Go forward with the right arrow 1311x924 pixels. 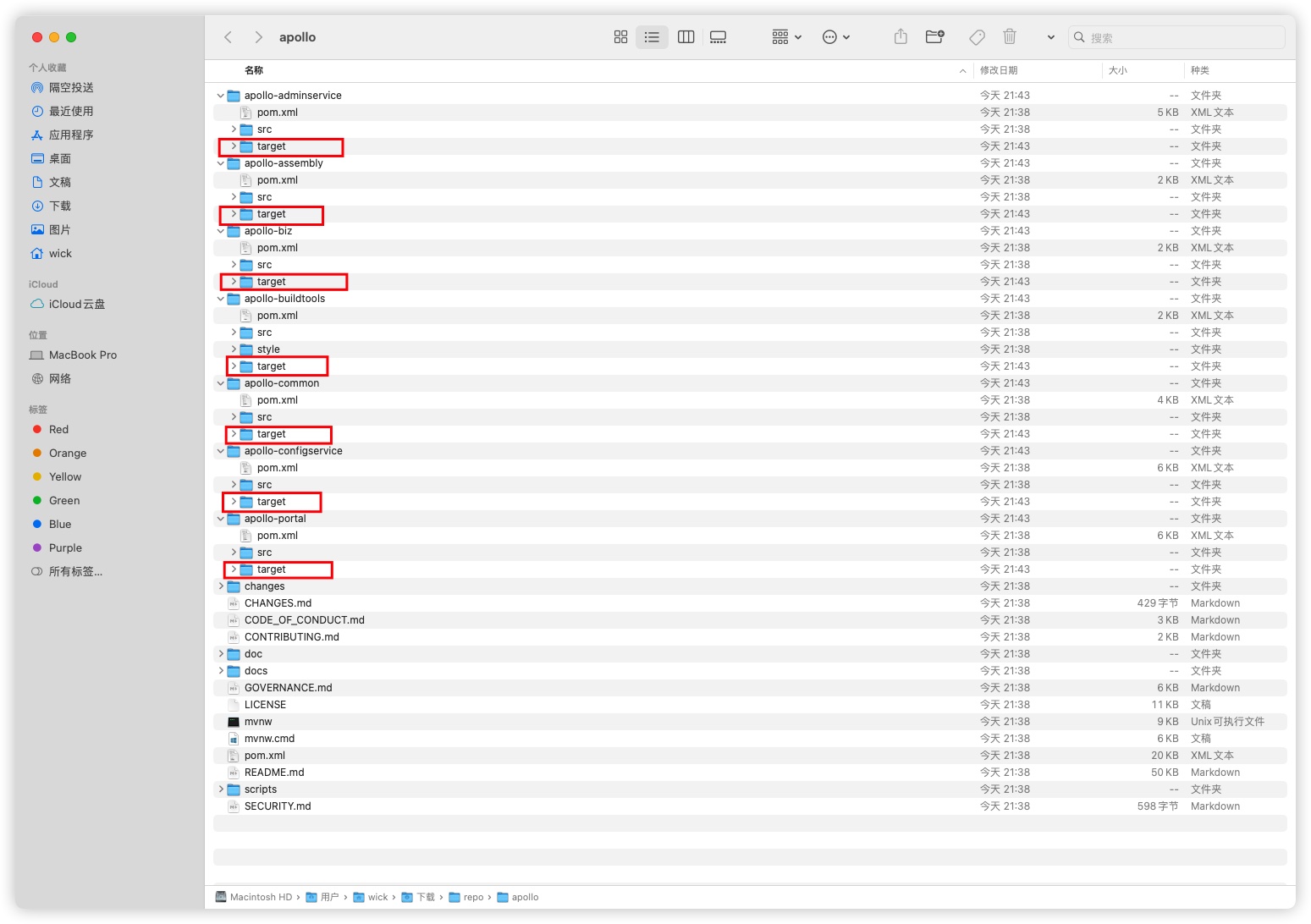[x=258, y=37]
